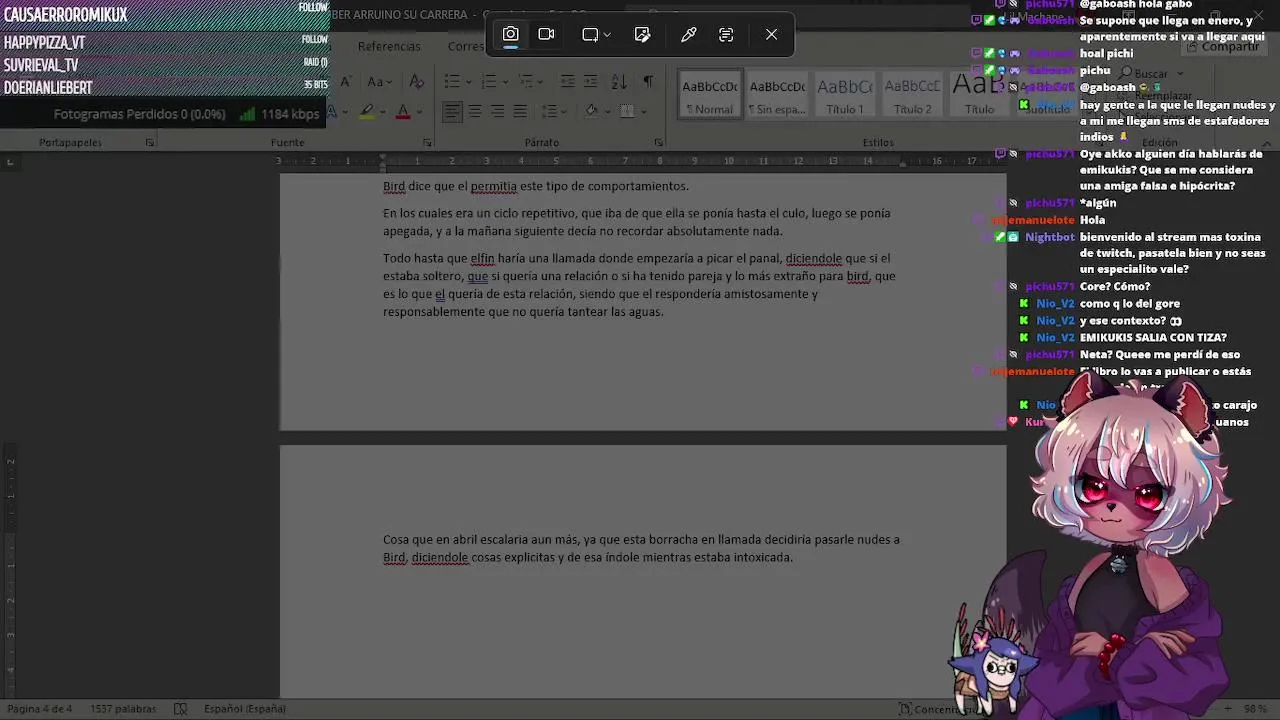The height and width of the screenshot is (720, 1280).
Task: Expand borders dropdown arrow
Action: [x=643, y=111]
